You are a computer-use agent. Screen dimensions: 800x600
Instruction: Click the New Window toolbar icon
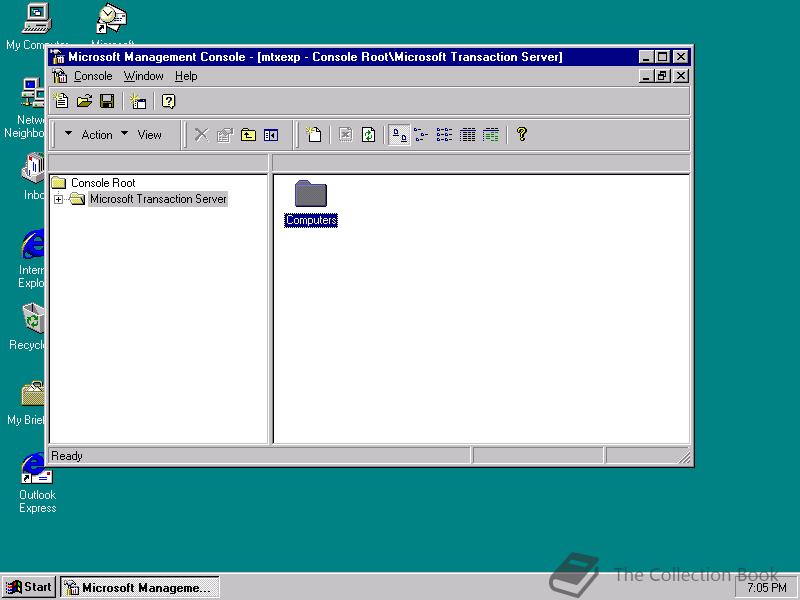pos(138,101)
